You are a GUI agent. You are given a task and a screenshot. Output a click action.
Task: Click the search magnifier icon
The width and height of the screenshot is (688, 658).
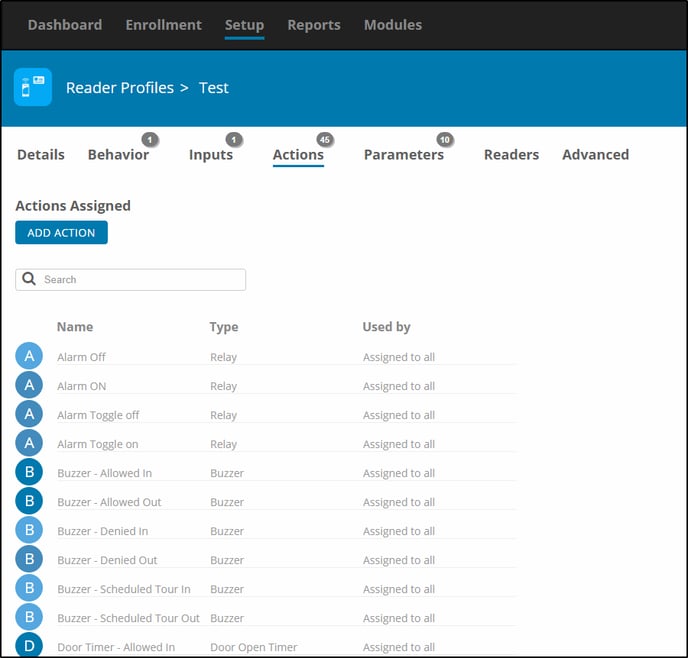[x=29, y=279]
